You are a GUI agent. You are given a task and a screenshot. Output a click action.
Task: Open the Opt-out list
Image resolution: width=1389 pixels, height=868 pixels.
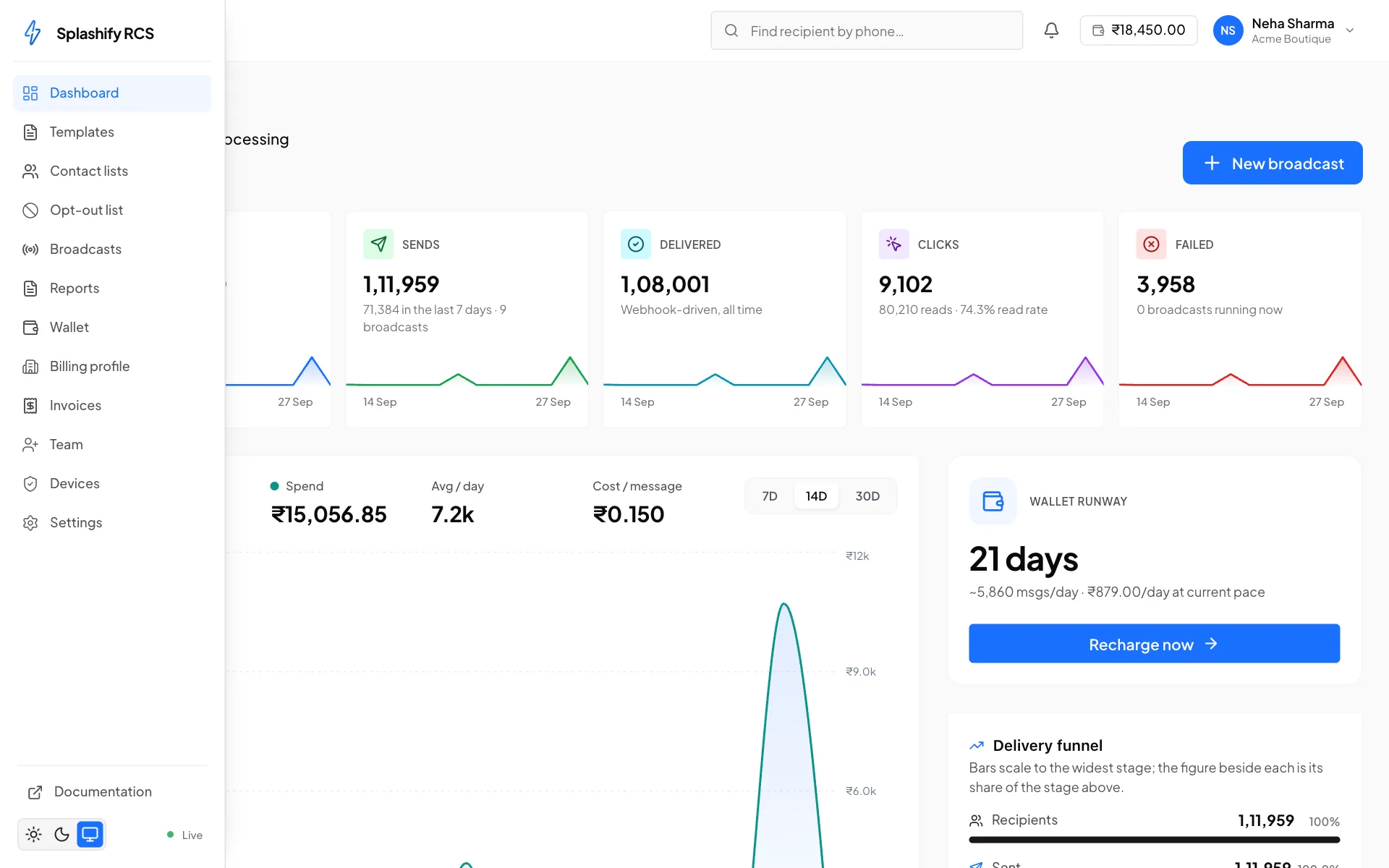[x=112, y=210]
